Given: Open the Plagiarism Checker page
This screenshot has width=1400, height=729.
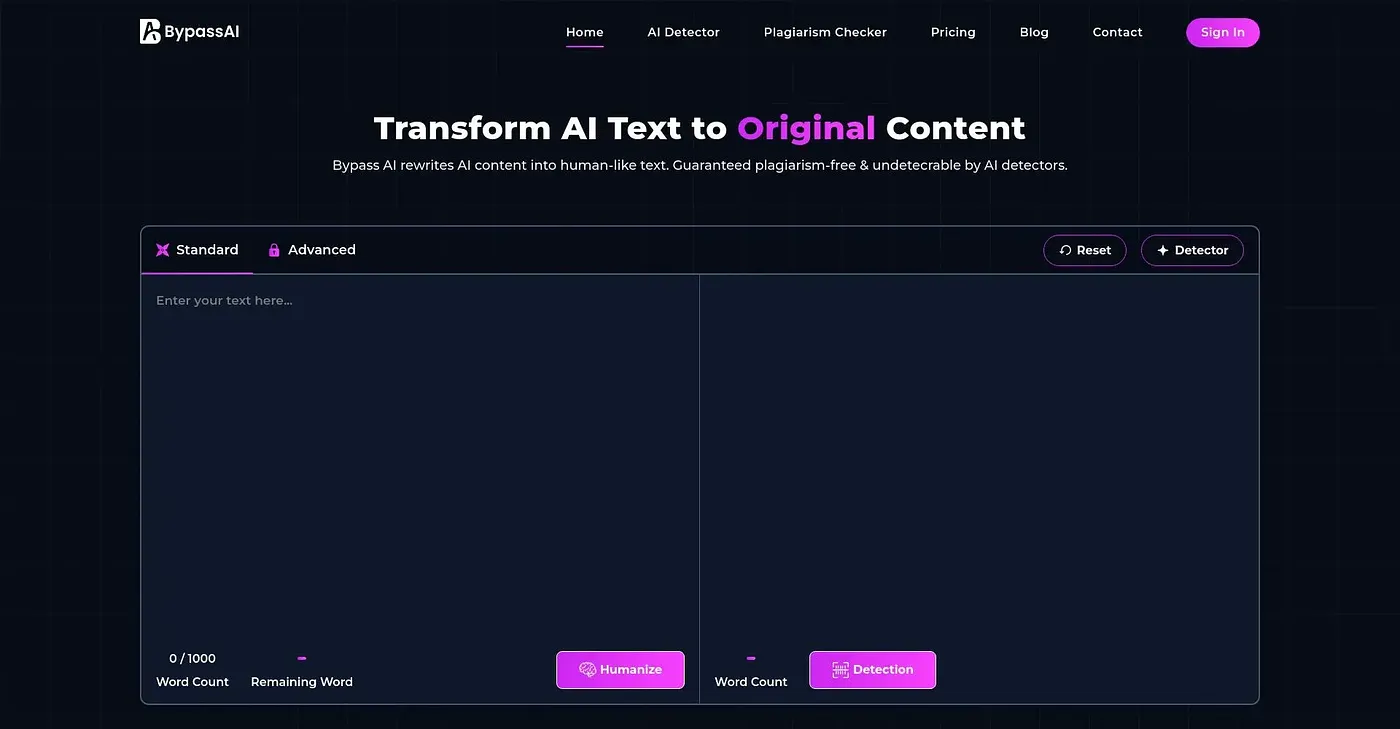Looking at the screenshot, I should (x=825, y=32).
